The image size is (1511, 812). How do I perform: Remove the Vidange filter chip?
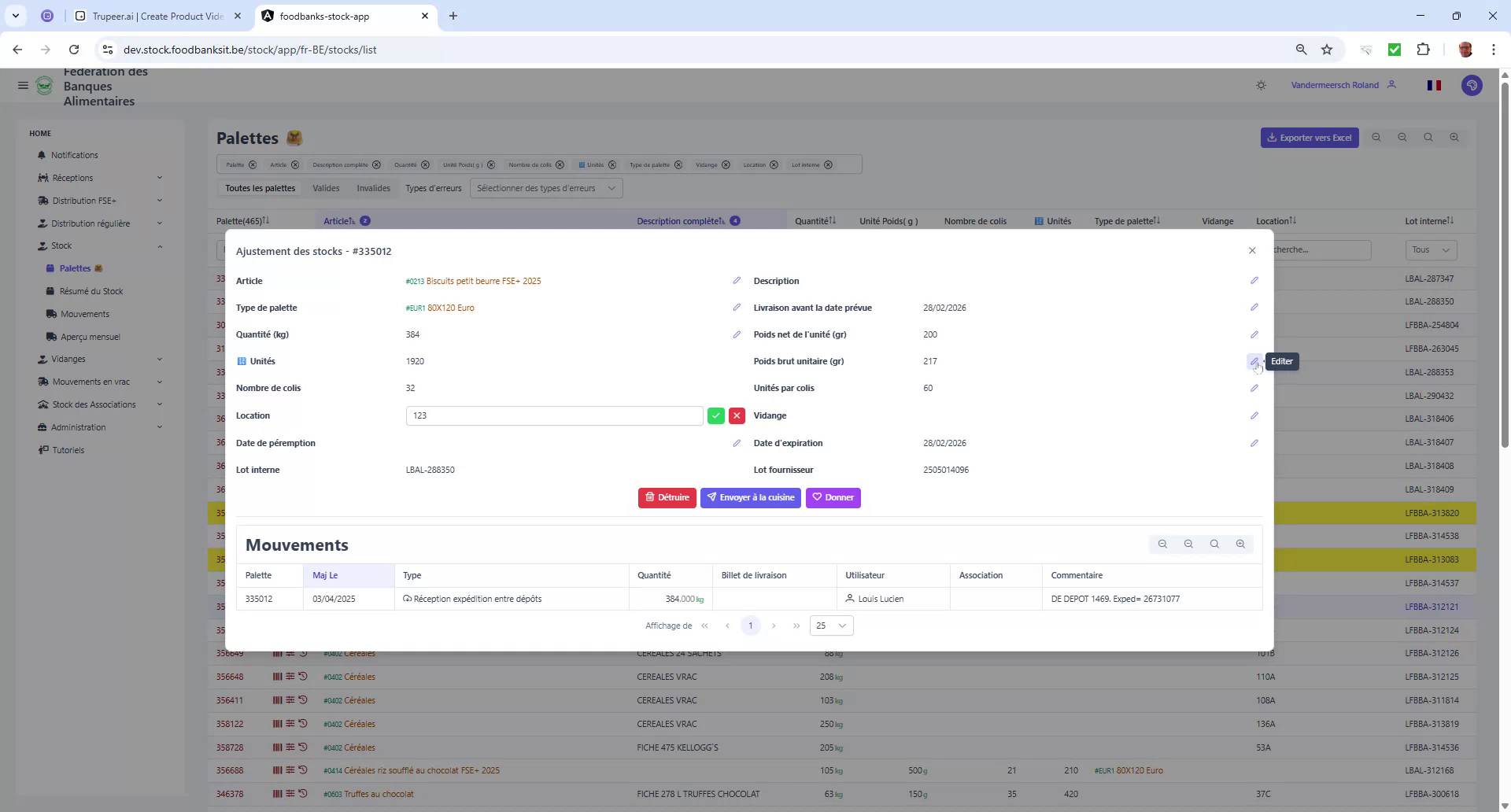point(726,164)
